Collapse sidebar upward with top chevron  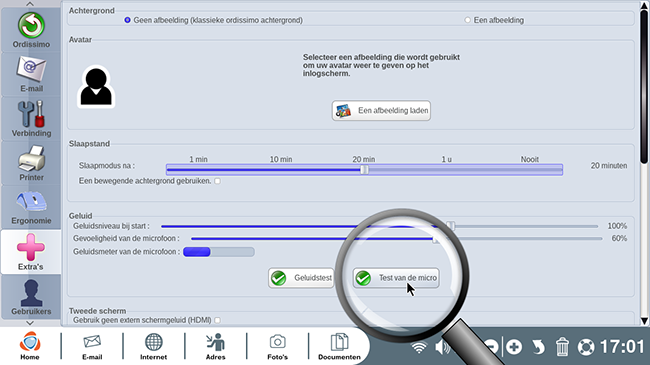click(x=30, y=4)
